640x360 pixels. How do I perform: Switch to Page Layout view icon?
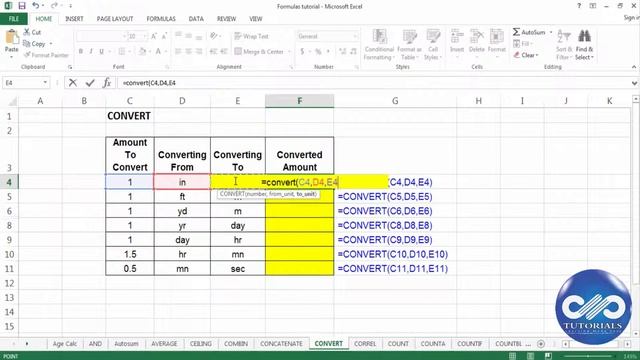(x=530, y=356)
